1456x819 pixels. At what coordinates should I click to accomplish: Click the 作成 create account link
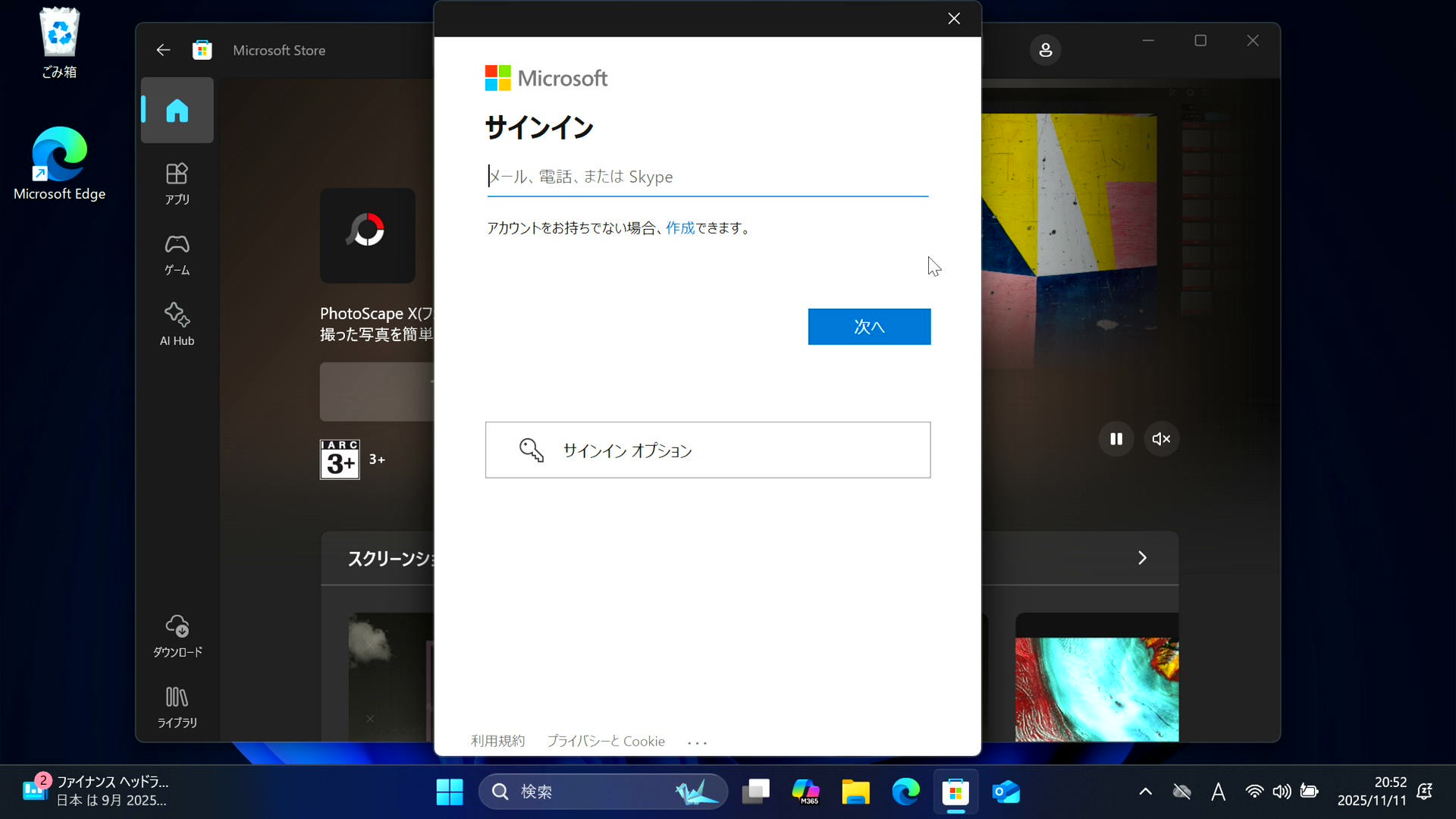[679, 228]
